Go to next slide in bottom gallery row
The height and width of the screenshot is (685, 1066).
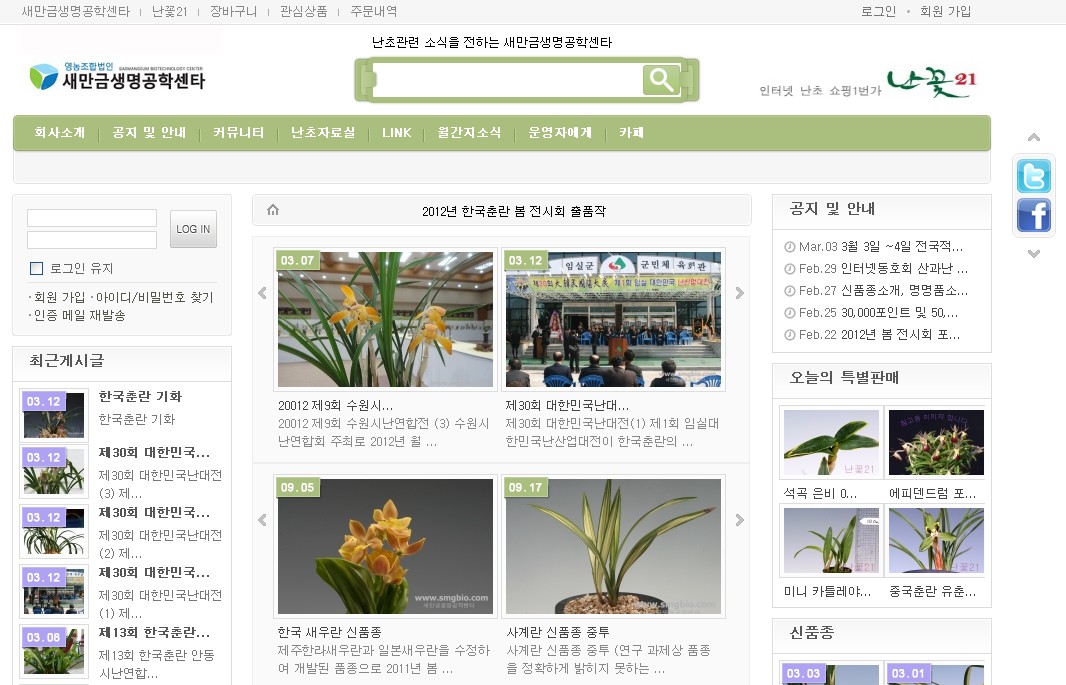pos(740,520)
